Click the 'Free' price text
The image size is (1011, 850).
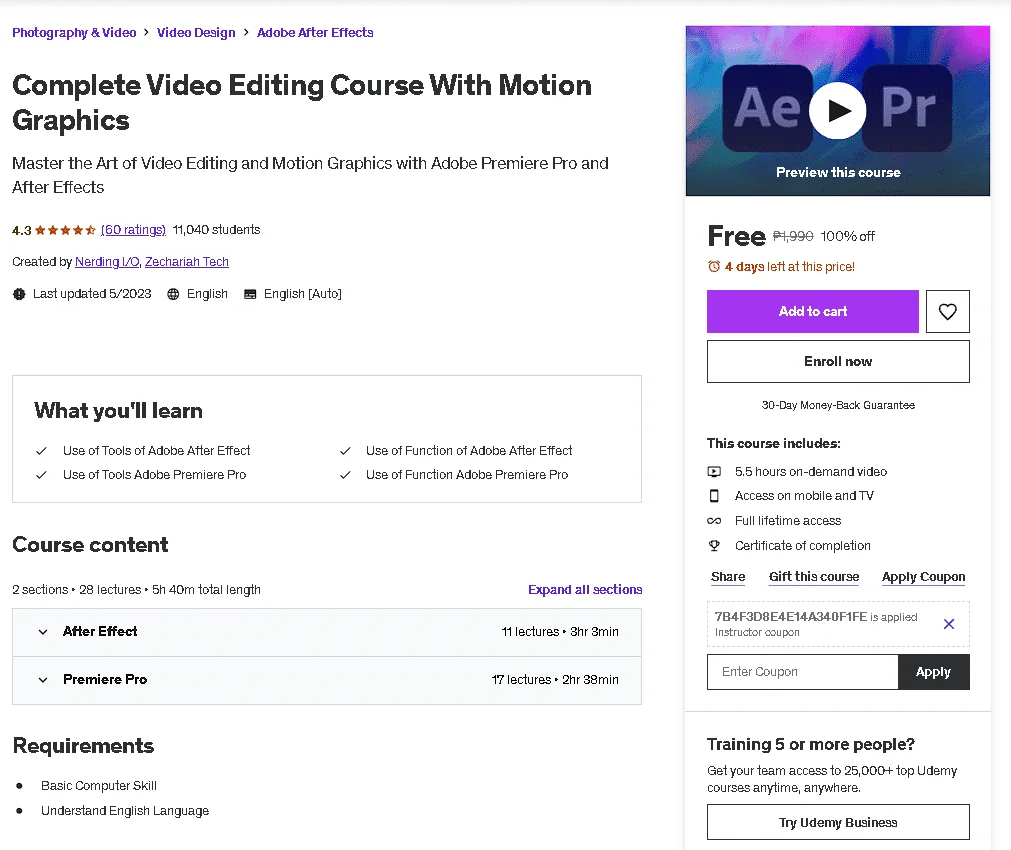click(736, 237)
